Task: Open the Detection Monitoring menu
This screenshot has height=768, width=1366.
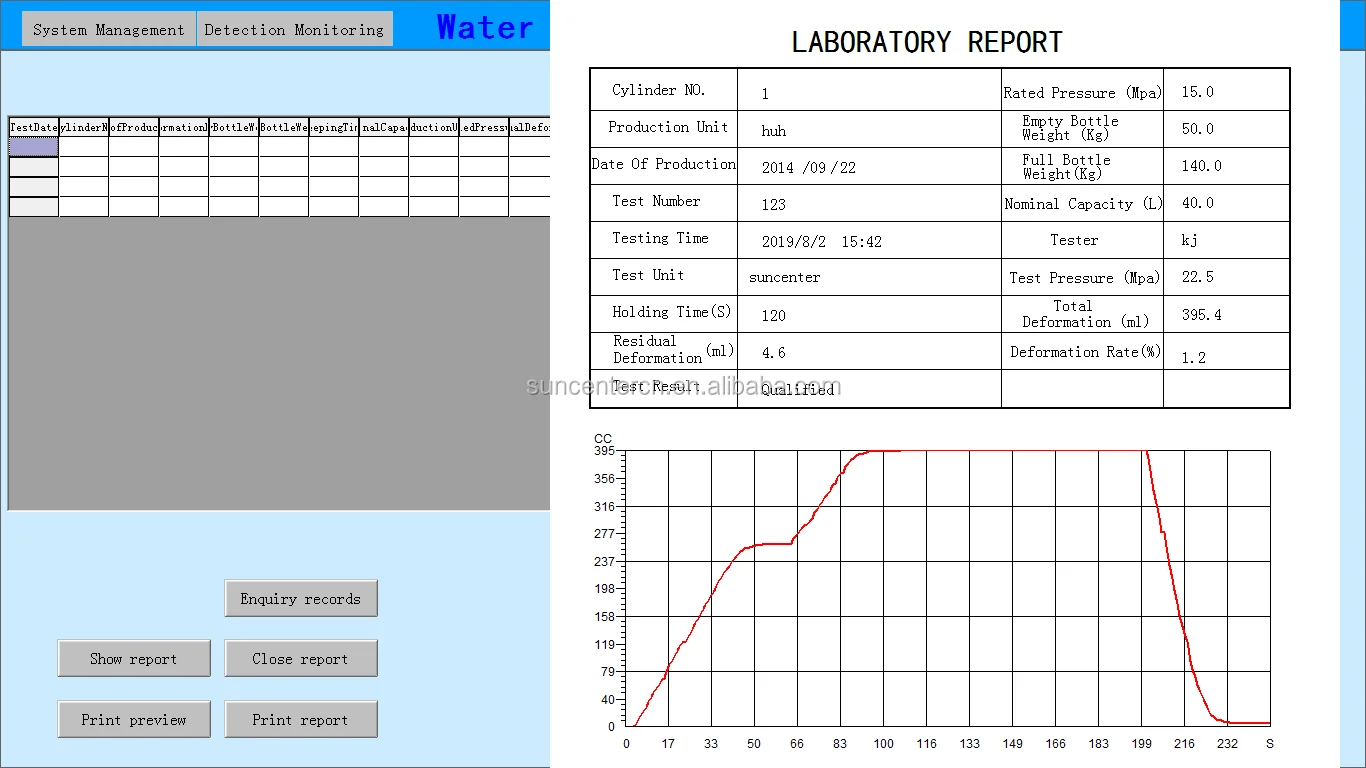Action: tap(294, 30)
